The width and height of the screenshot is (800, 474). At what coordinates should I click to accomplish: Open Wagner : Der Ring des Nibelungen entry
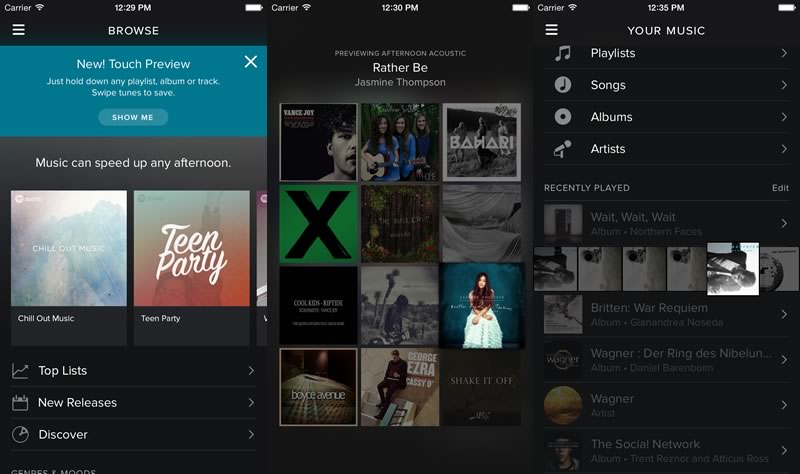click(667, 360)
